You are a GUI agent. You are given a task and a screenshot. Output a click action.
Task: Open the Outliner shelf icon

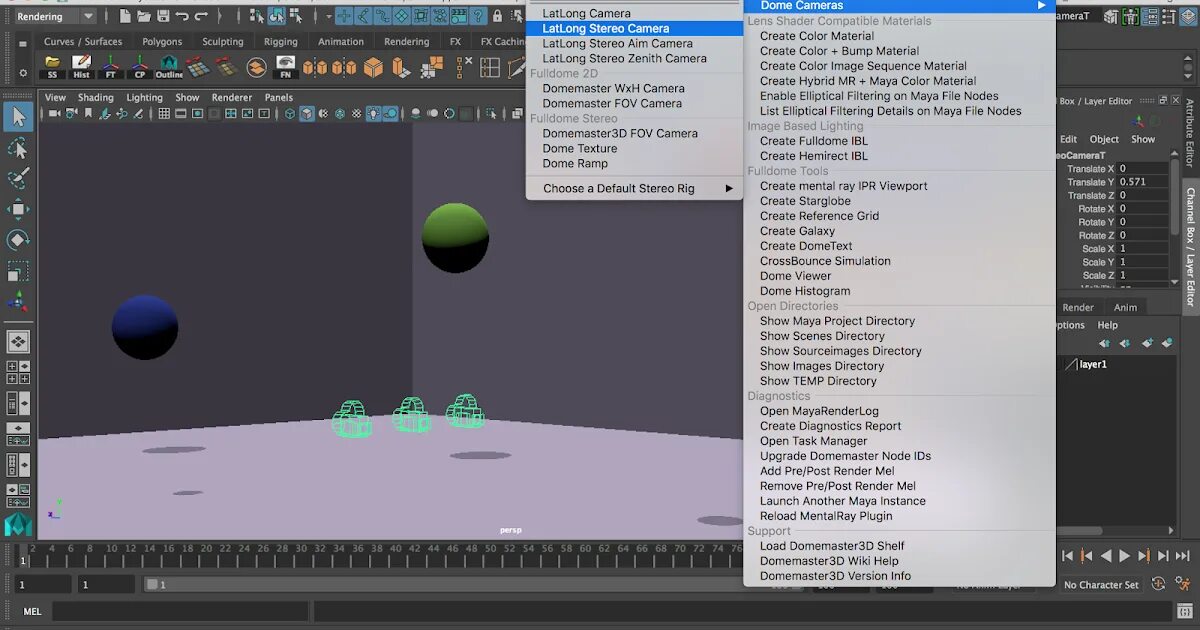click(x=169, y=67)
